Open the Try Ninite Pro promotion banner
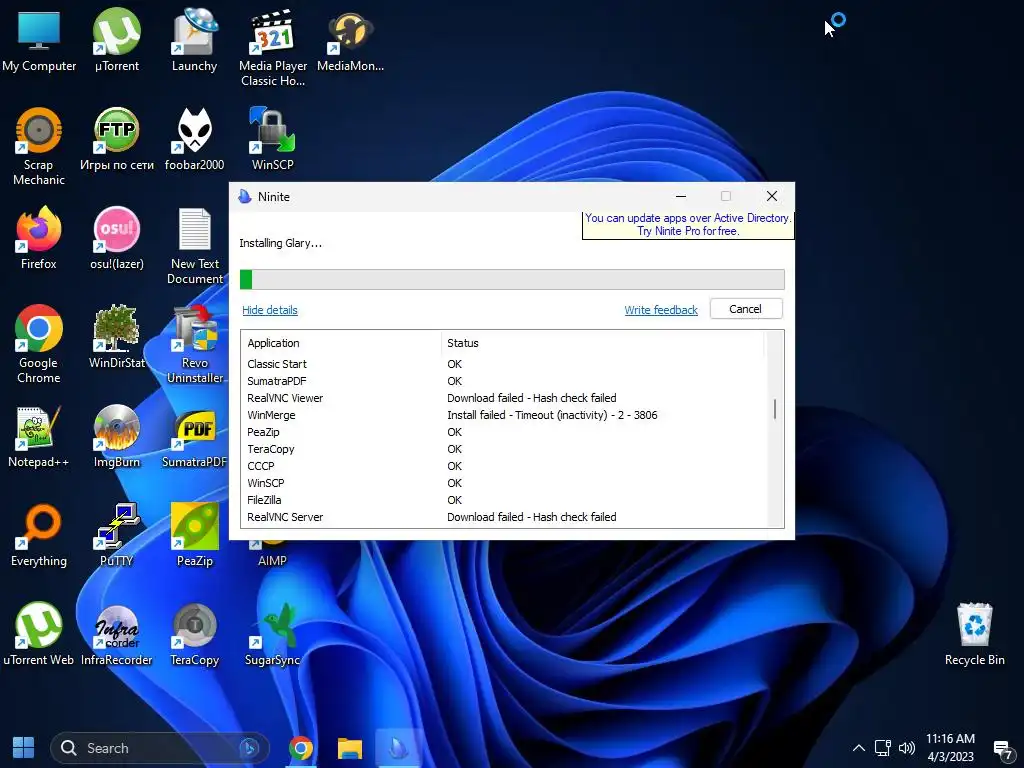 pyautogui.click(x=688, y=225)
